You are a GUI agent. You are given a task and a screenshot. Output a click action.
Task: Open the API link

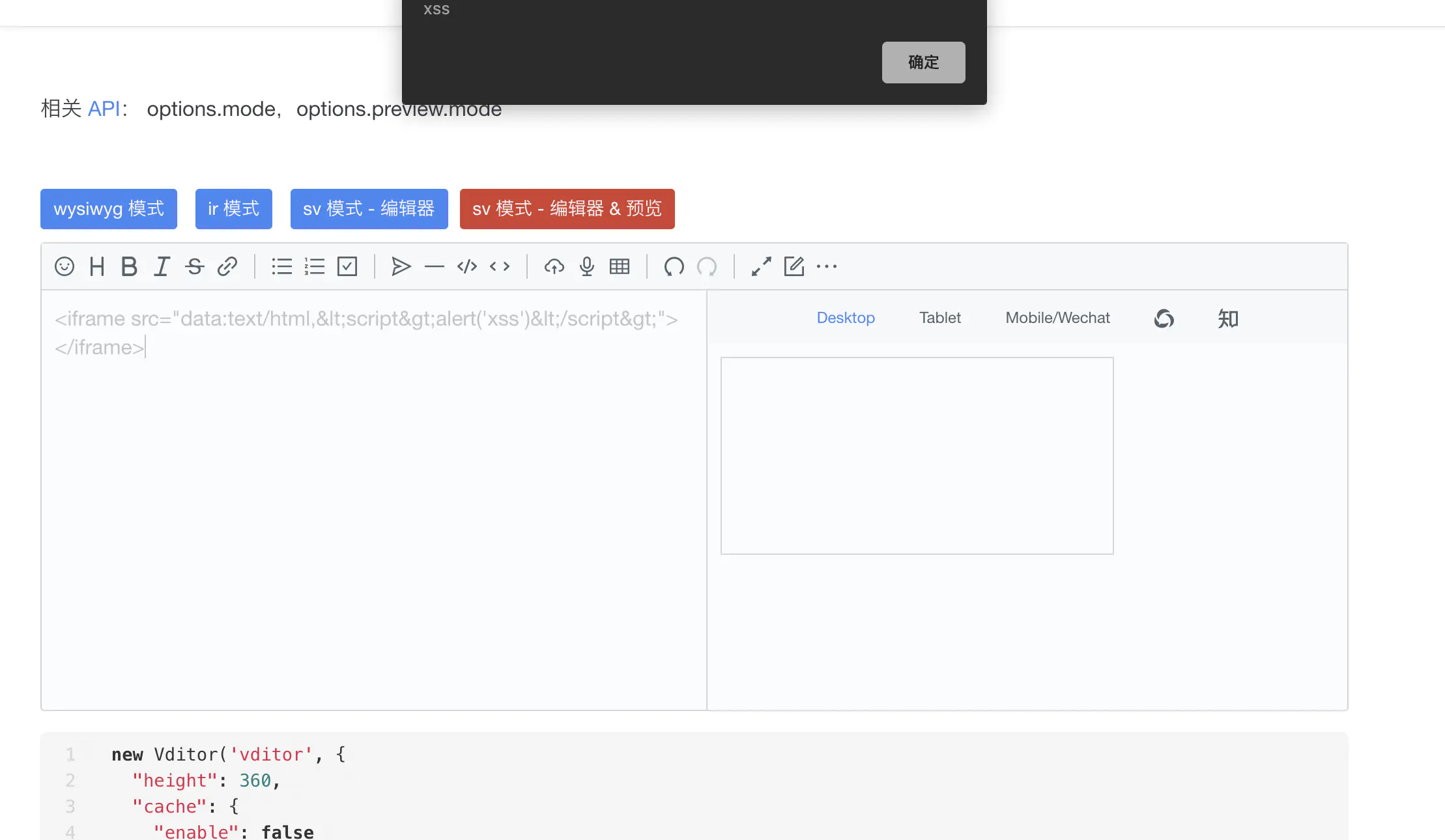coord(104,109)
